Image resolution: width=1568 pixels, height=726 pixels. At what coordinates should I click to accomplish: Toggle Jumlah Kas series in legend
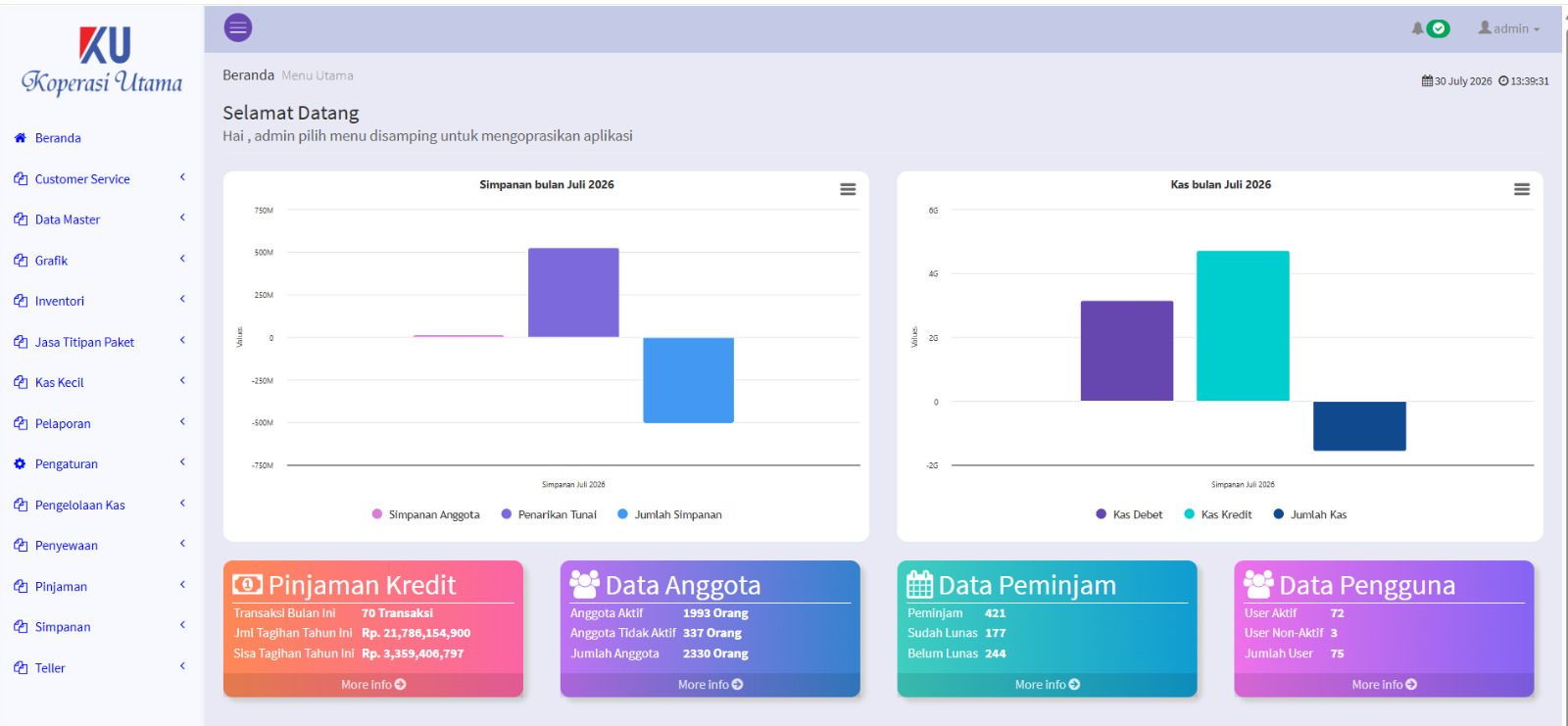1310,514
